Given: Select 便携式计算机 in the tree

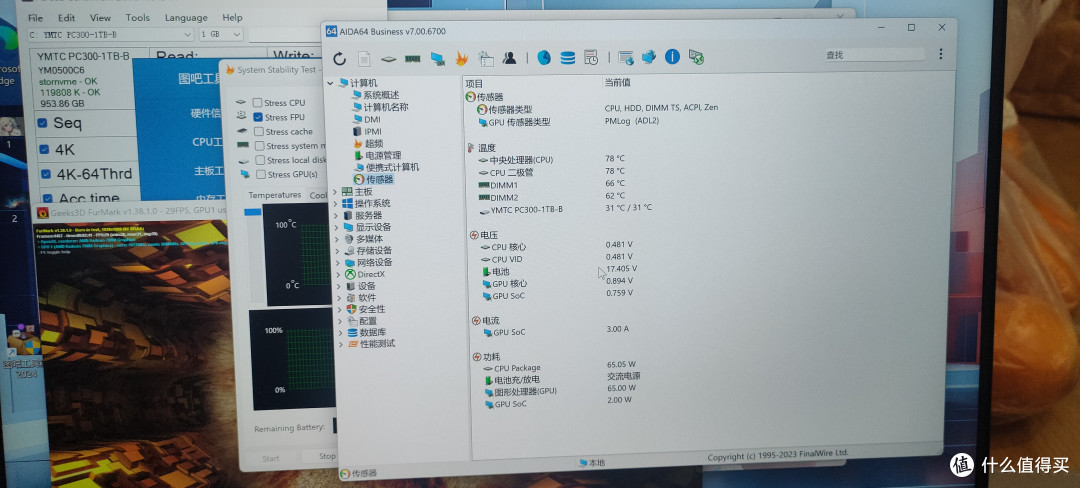Looking at the screenshot, I should 393,167.
